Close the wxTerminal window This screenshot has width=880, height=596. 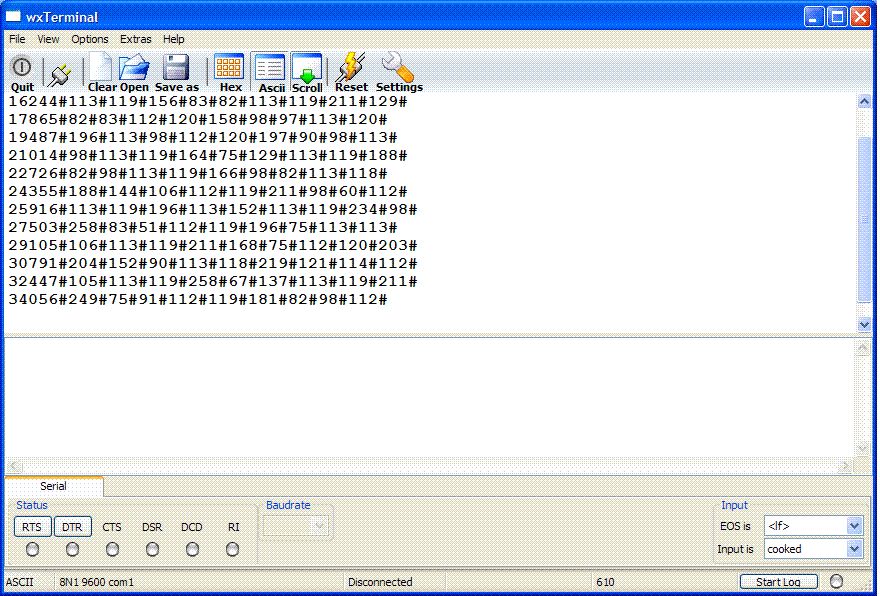860,17
